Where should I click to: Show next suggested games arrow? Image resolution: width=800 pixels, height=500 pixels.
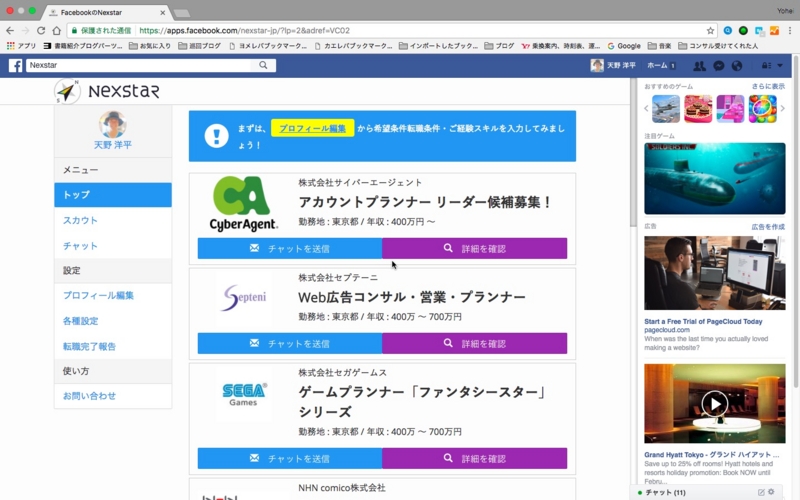tap(783, 109)
